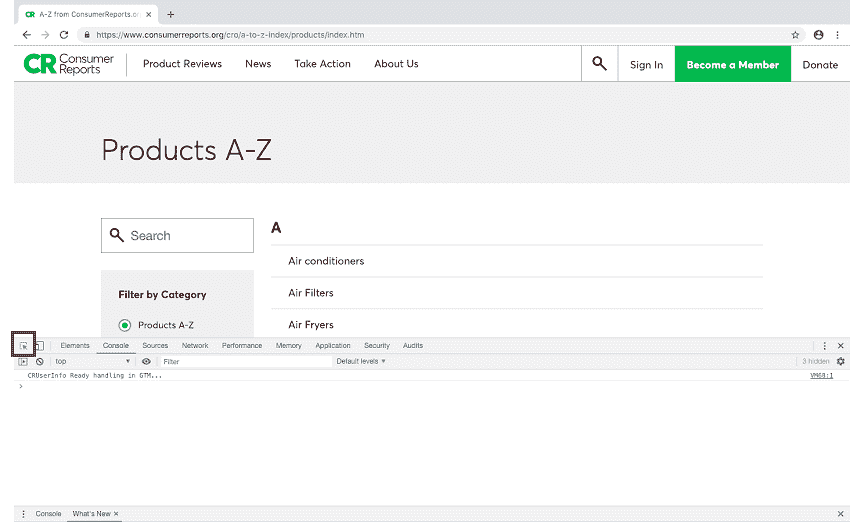The height and width of the screenshot is (522, 850).
Task: Open the Product Reviews navigation menu
Action: coord(182,64)
